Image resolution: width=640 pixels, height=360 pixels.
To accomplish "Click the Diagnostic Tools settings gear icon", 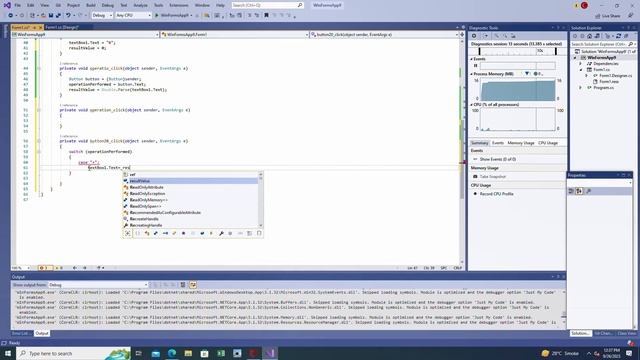I will (474, 36).
